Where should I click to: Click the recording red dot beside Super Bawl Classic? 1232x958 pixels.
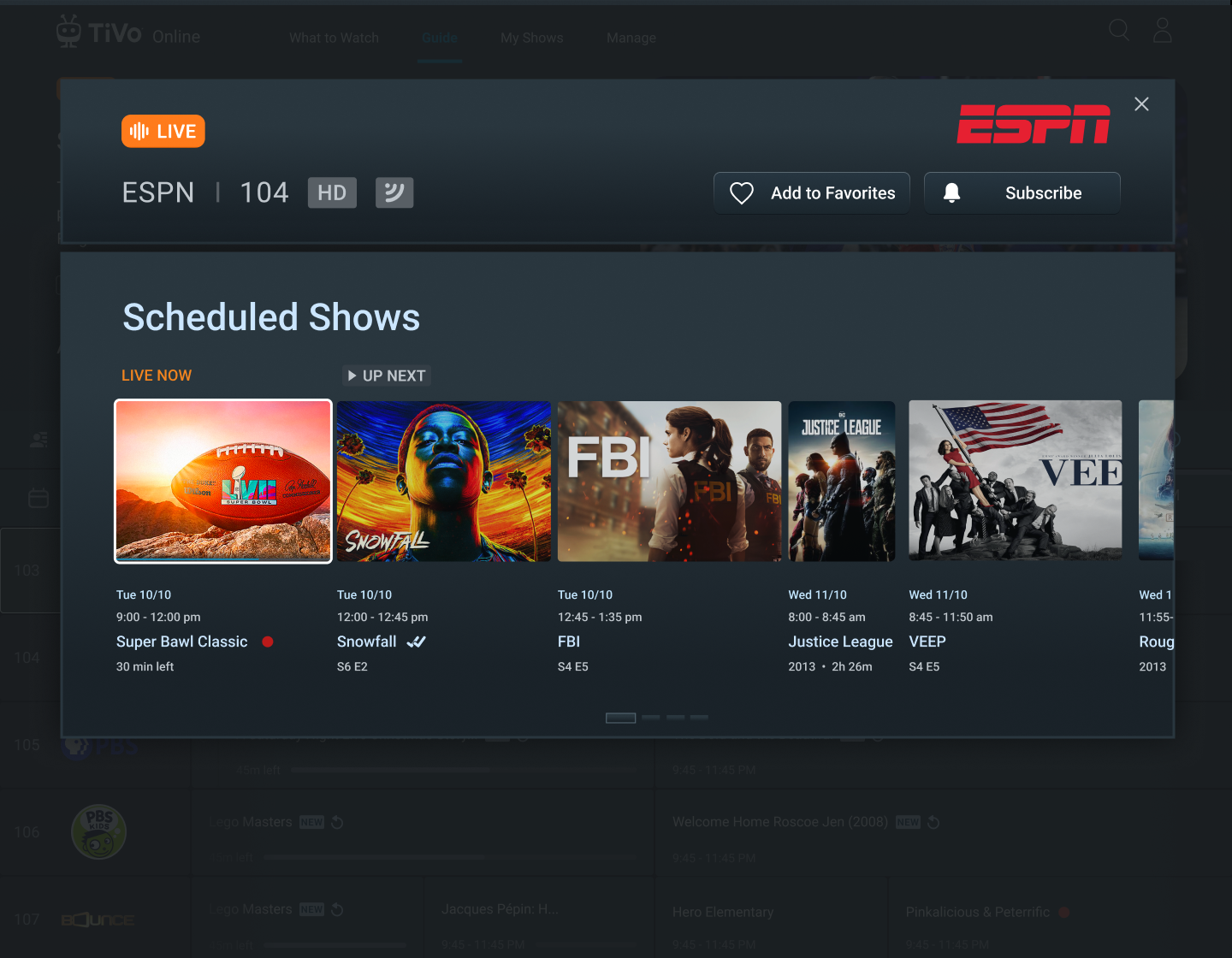click(x=268, y=642)
